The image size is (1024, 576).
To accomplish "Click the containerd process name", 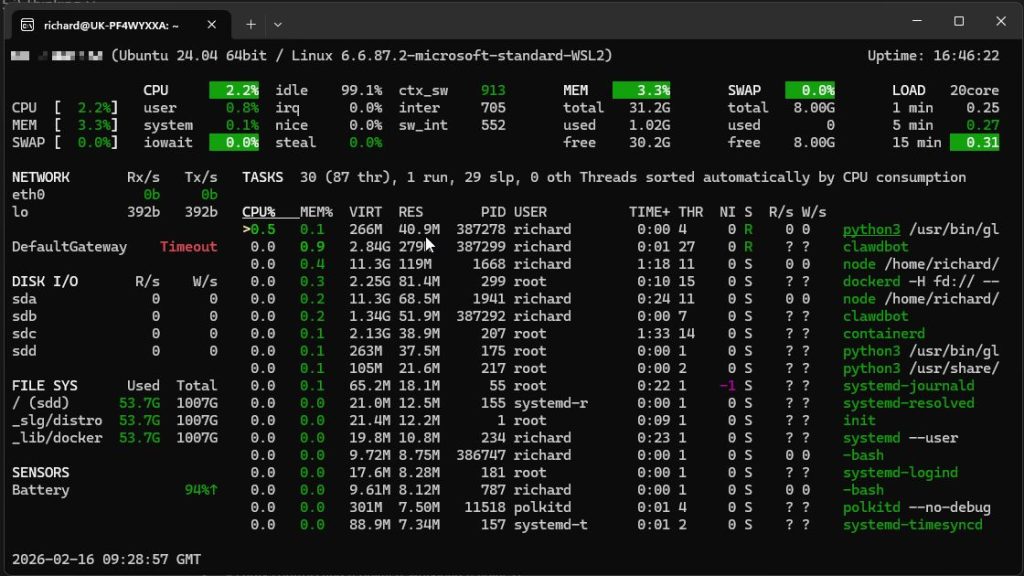I will pyautogui.click(x=884, y=333).
